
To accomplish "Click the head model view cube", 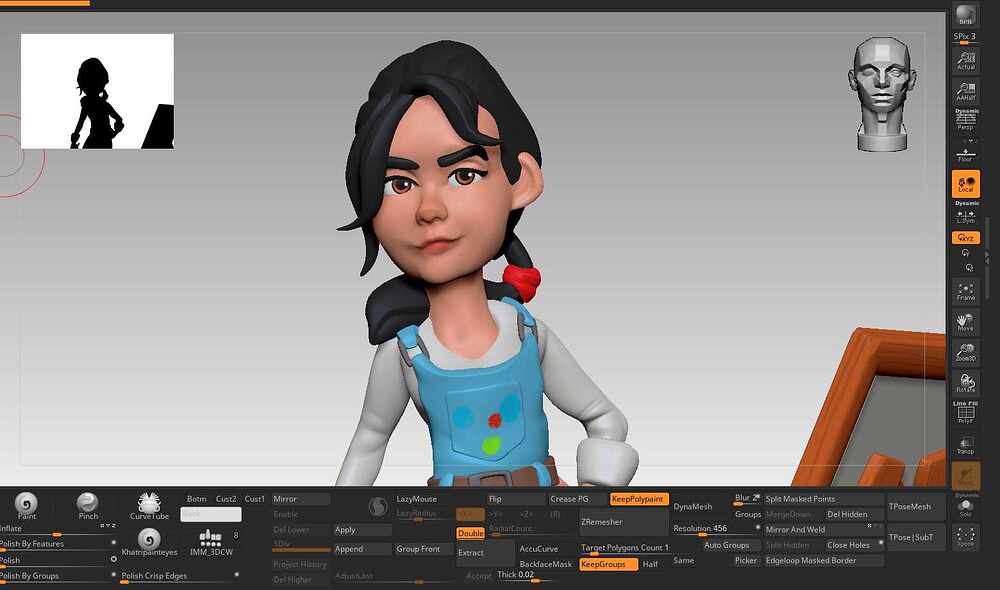I will click(x=882, y=94).
